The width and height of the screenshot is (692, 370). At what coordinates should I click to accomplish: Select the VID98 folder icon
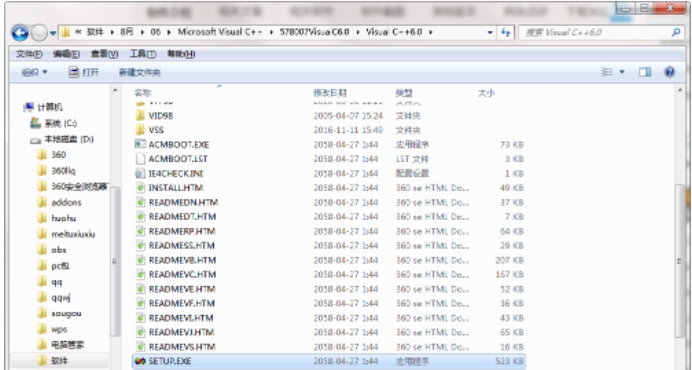(x=140, y=116)
